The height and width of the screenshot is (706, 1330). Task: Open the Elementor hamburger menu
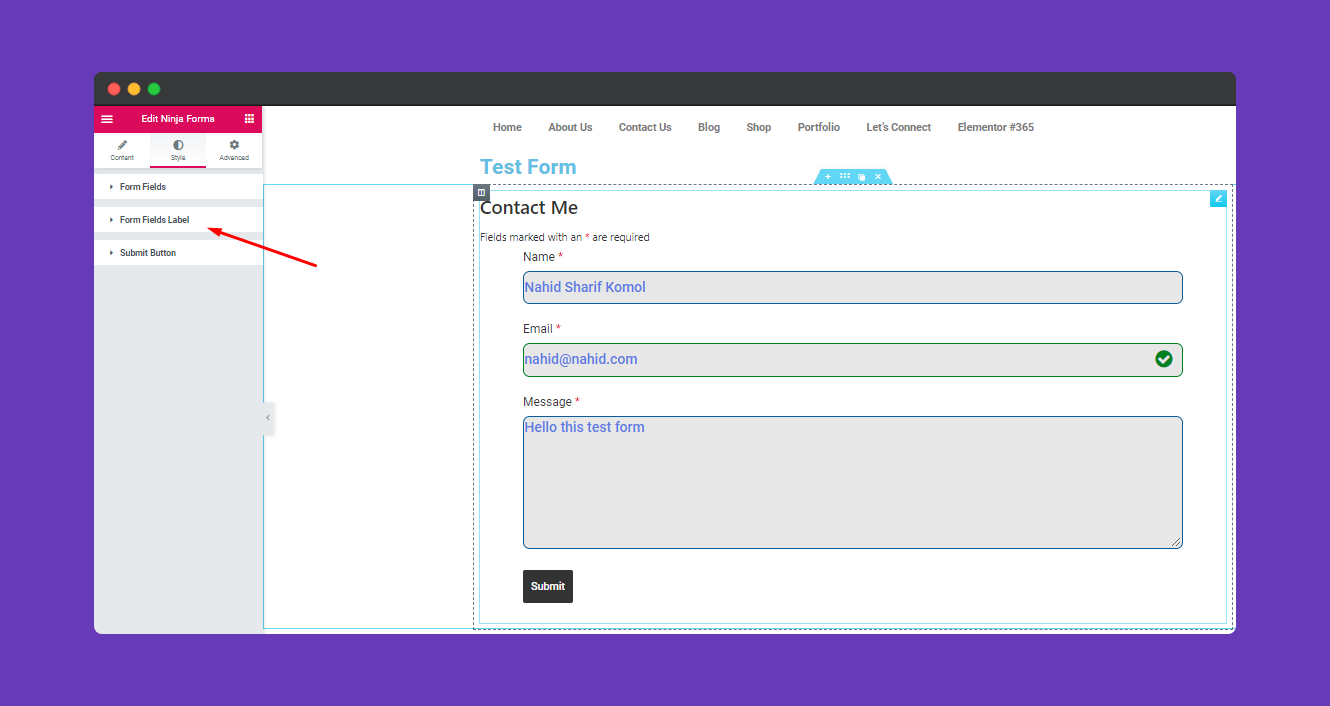(x=107, y=119)
